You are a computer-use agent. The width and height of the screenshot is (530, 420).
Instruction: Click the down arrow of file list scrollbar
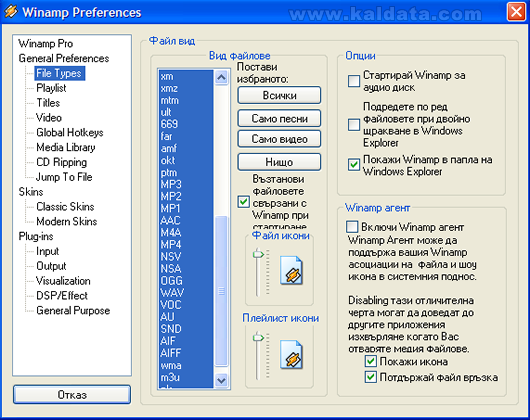(x=221, y=380)
